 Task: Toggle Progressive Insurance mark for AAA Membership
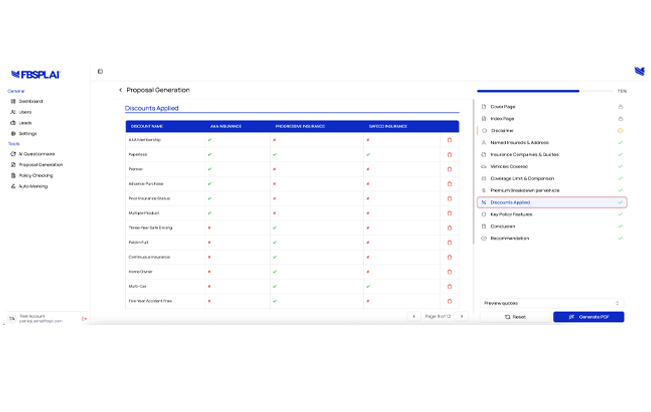[x=274, y=140]
